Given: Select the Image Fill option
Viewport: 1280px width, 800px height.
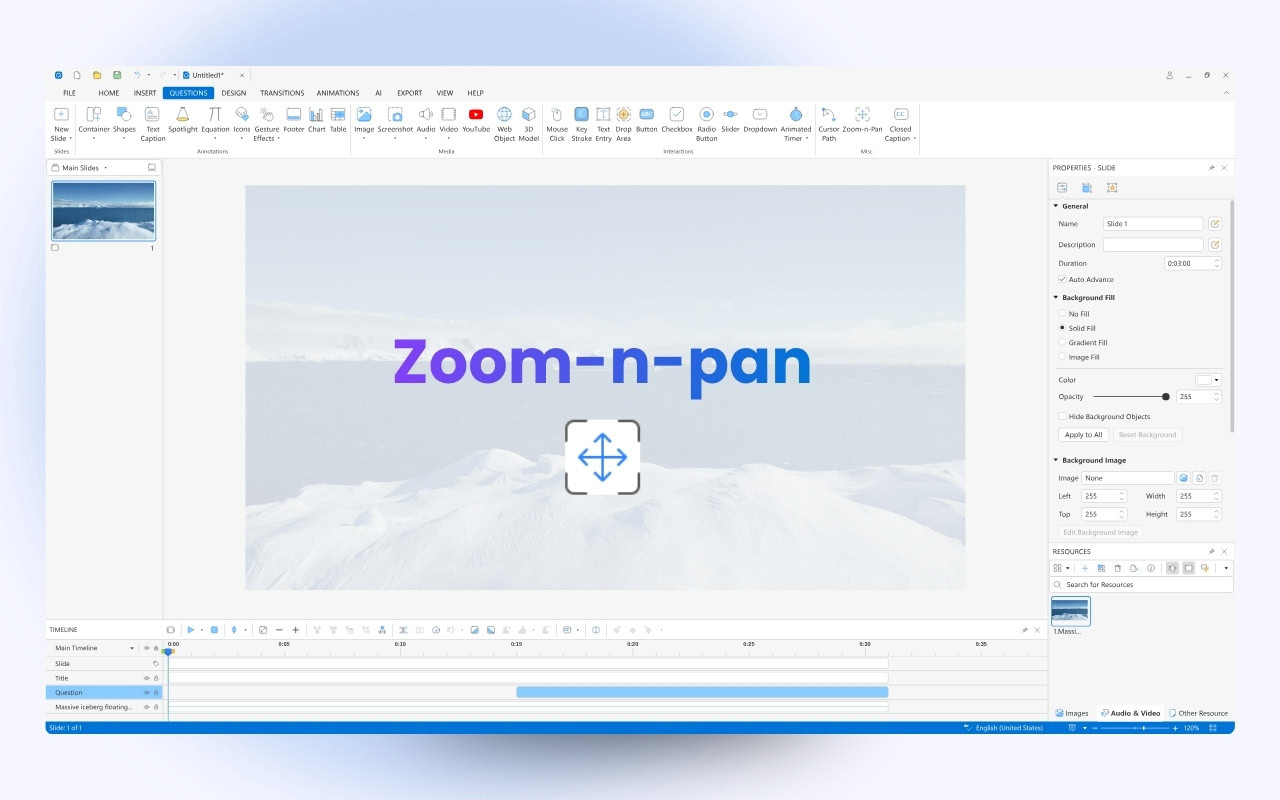Looking at the screenshot, I should 1062,357.
